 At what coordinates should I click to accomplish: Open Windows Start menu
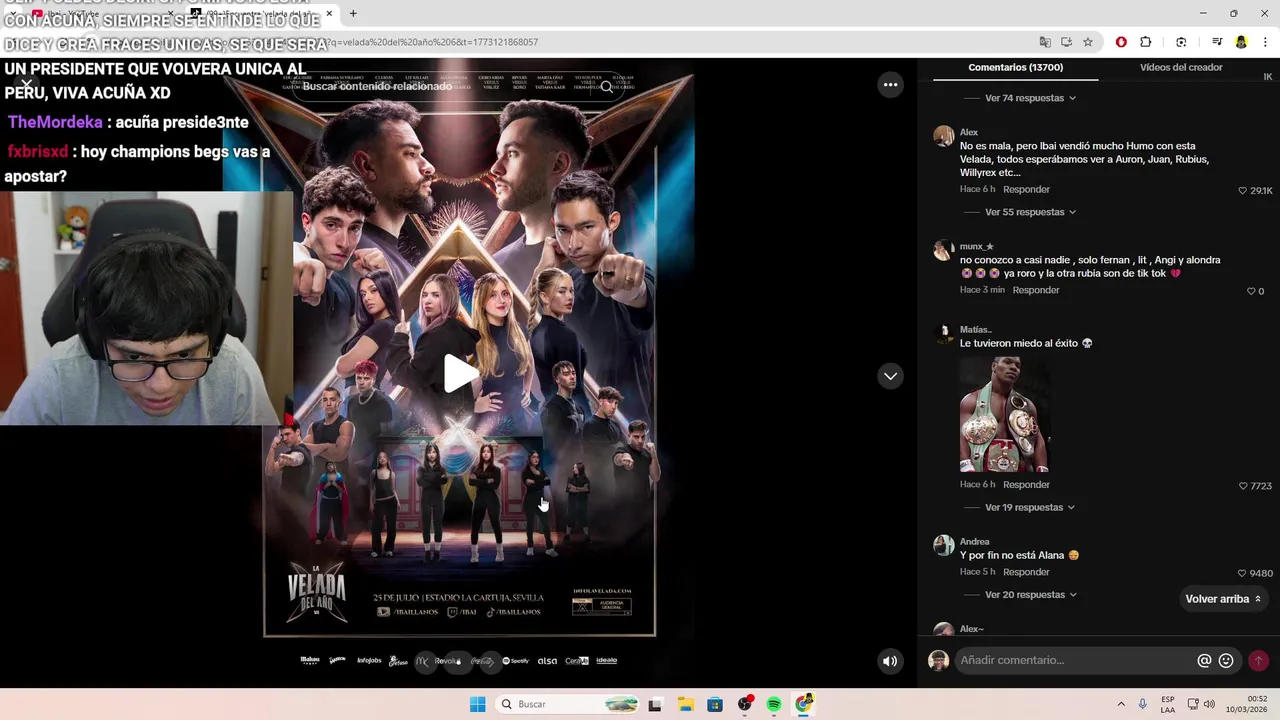(478, 704)
